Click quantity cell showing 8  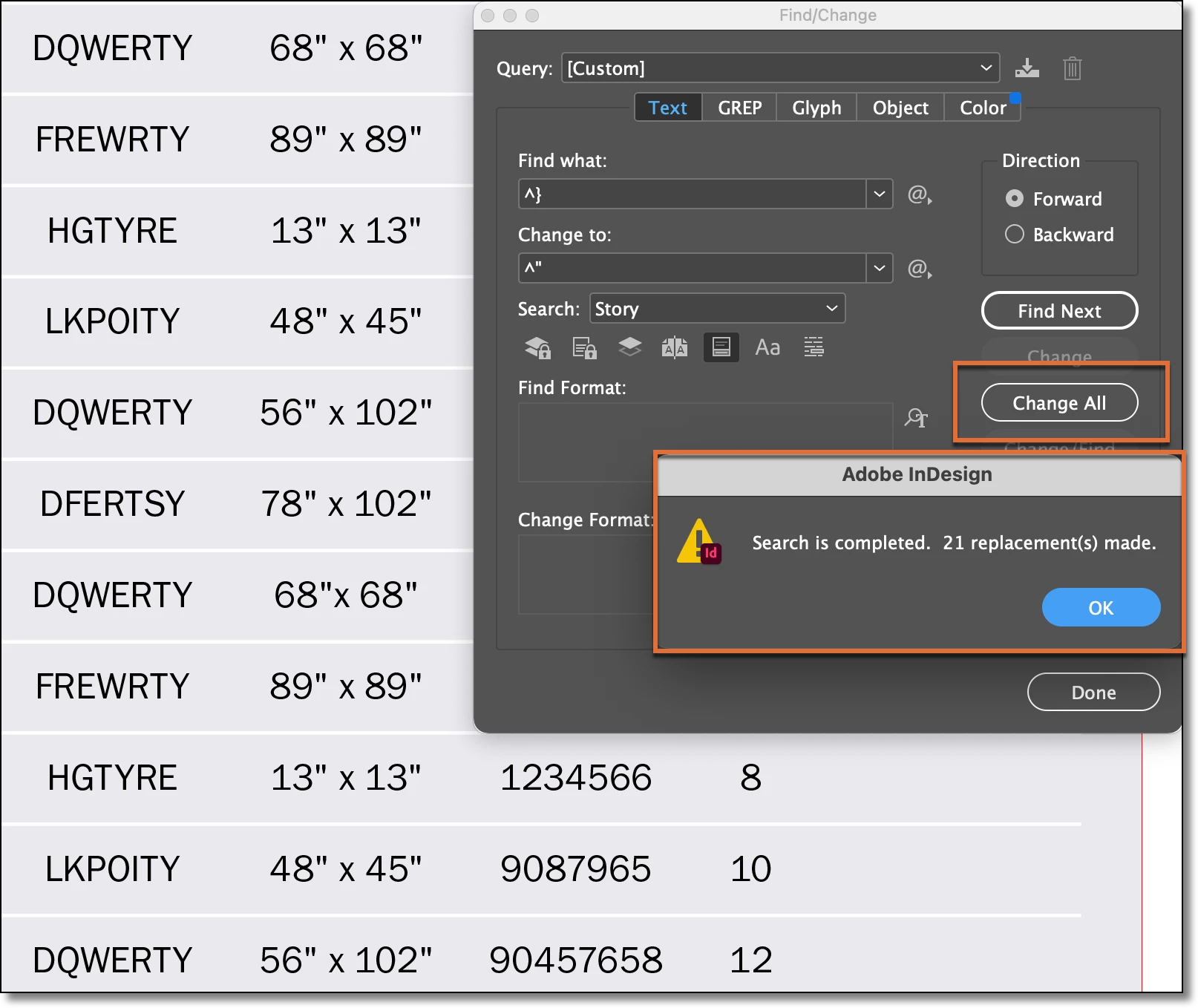click(750, 778)
